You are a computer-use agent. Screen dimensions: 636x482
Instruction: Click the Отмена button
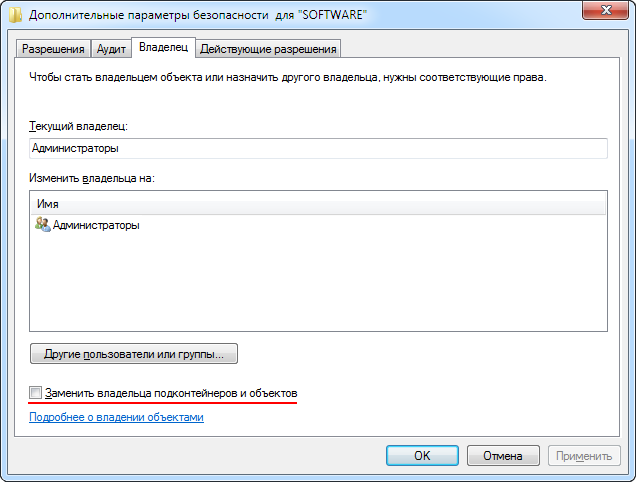pyautogui.click(x=503, y=456)
